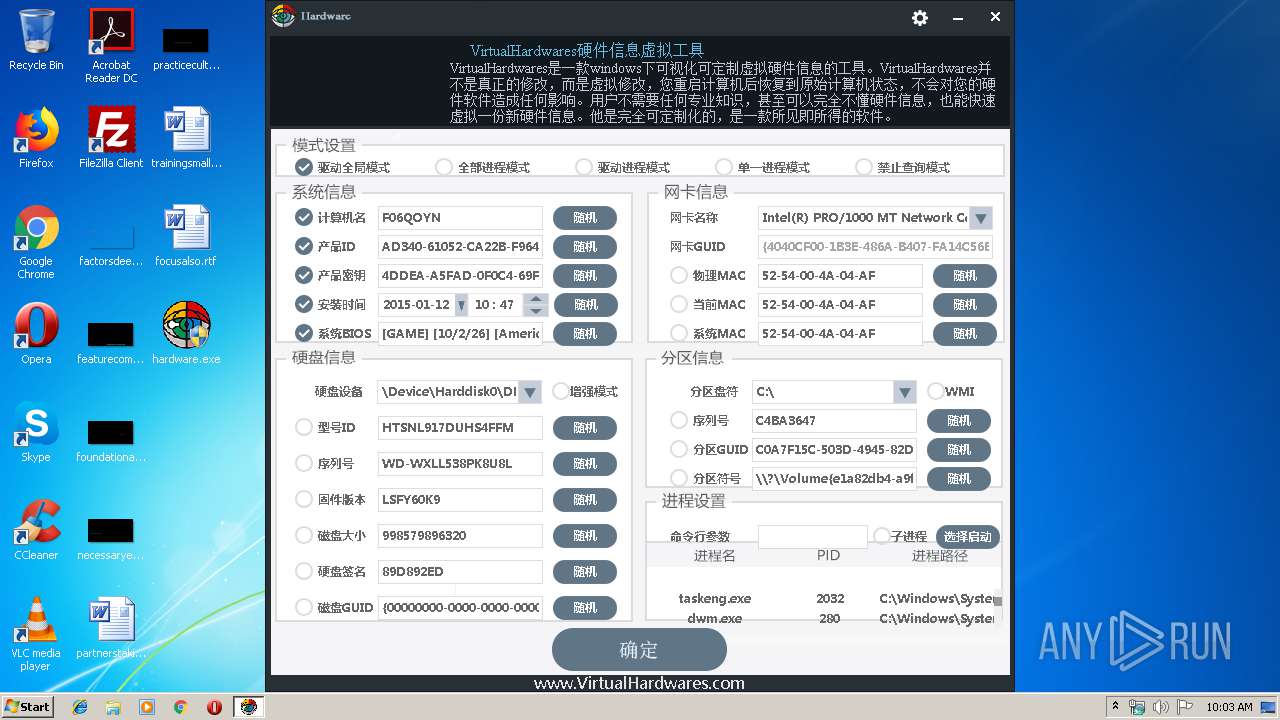Increase install time with up stepper
The width and height of the screenshot is (1280, 720).
point(536,299)
